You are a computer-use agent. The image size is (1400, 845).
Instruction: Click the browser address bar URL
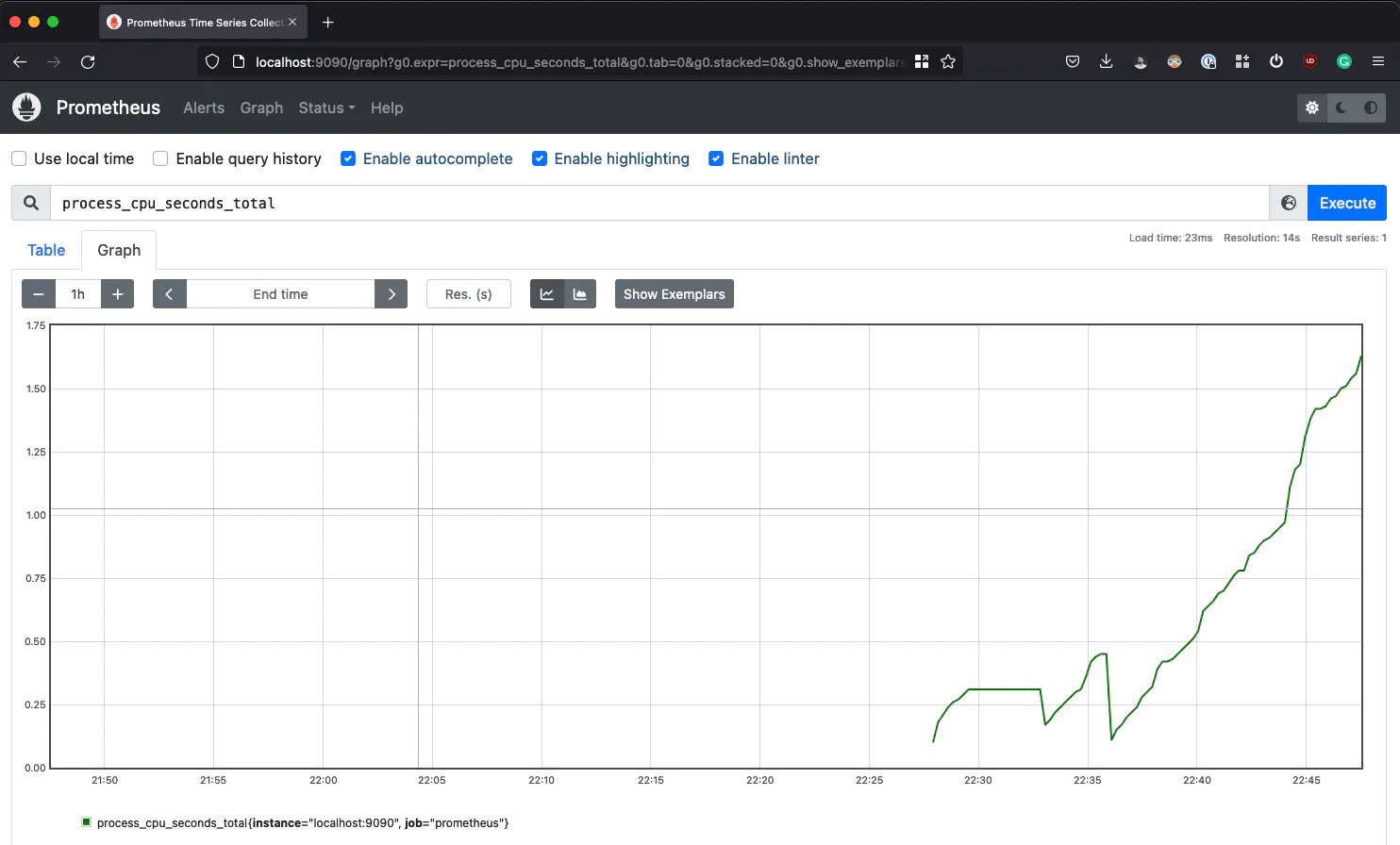click(578, 62)
